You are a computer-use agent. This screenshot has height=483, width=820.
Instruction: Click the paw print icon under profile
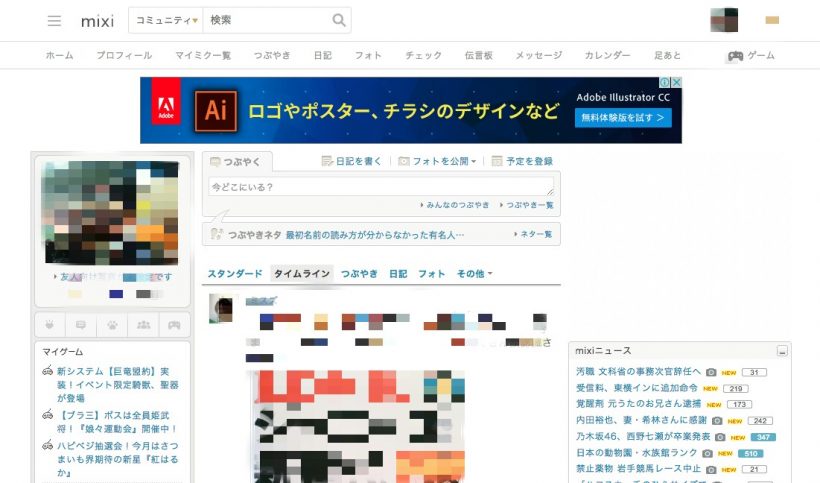pos(113,325)
